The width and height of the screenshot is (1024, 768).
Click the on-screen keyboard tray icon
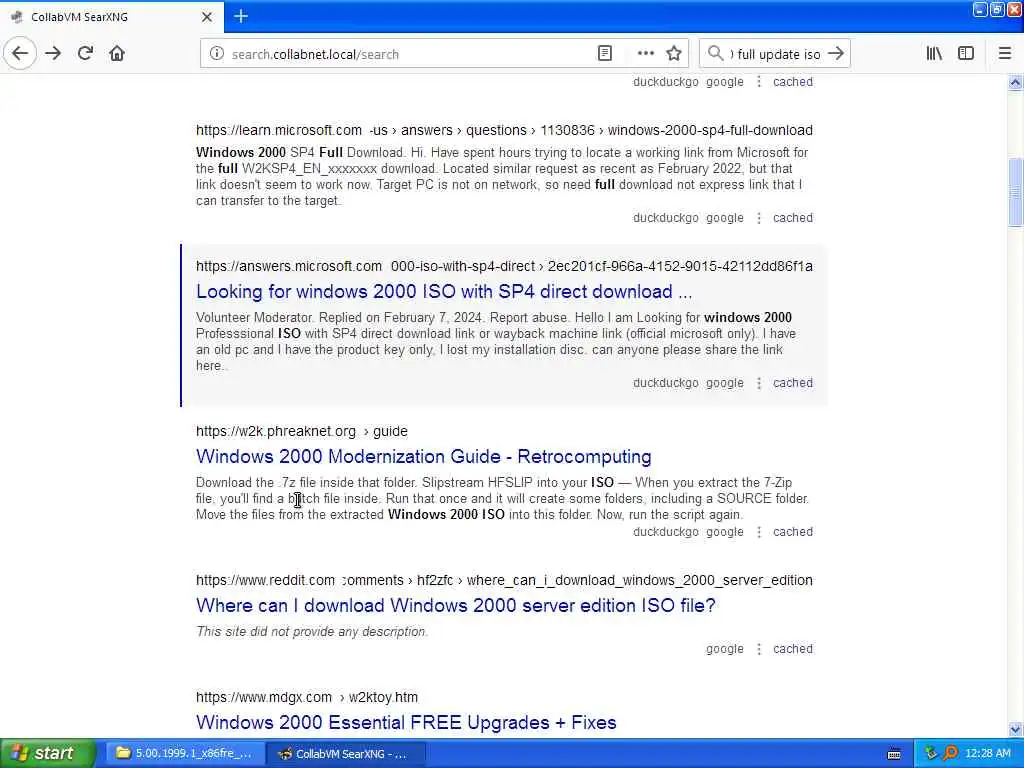tap(894, 754)
